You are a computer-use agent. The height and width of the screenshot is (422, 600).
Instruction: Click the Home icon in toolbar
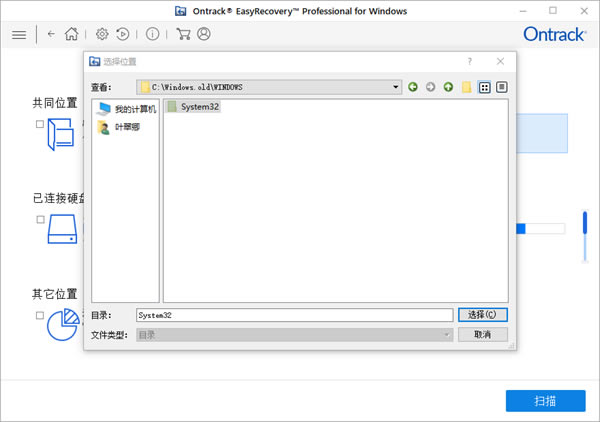(71, 34)
